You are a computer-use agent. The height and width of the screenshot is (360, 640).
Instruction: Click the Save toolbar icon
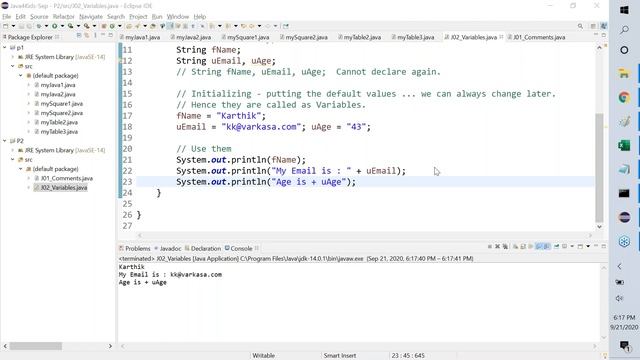[21, 26]
